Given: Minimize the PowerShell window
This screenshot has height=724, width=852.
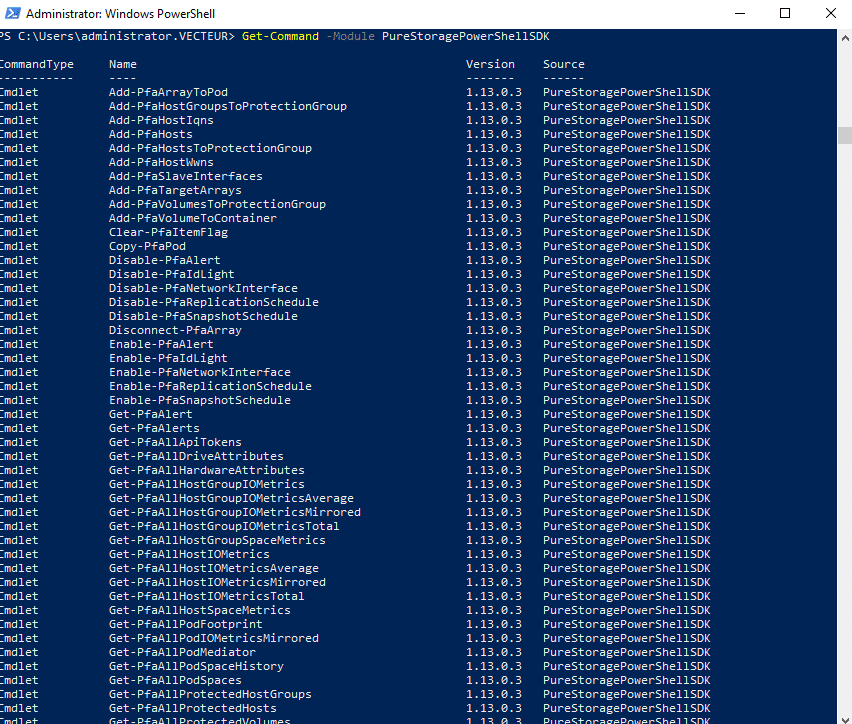Looking at the screenshot, I should pos(739,13).
